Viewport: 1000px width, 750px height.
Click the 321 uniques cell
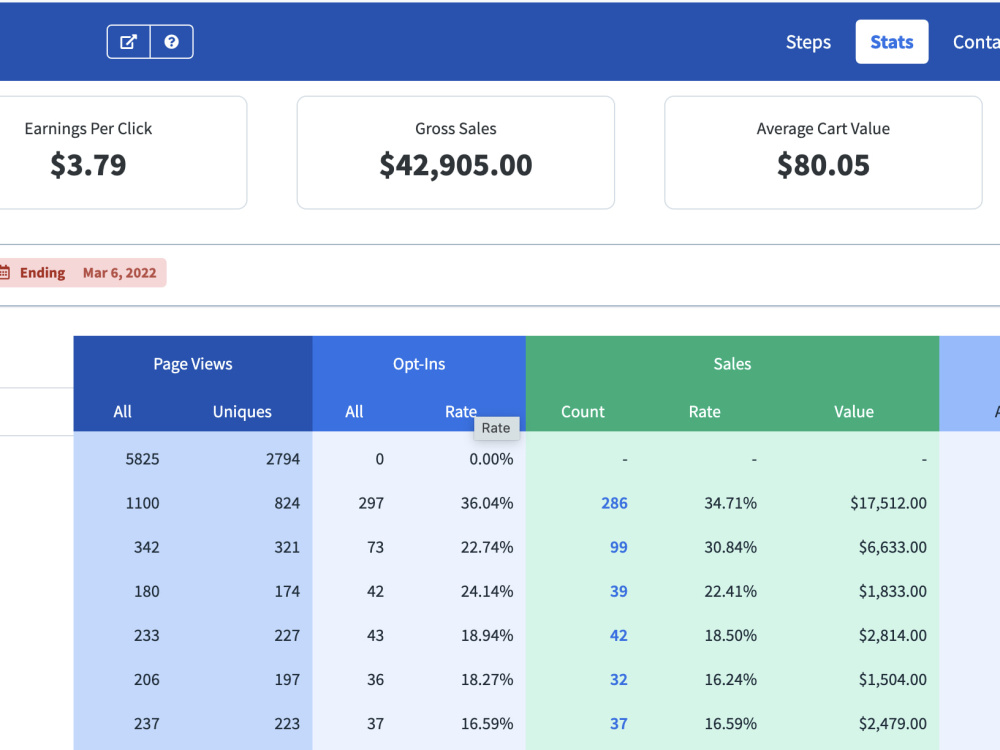coord(287,547)
